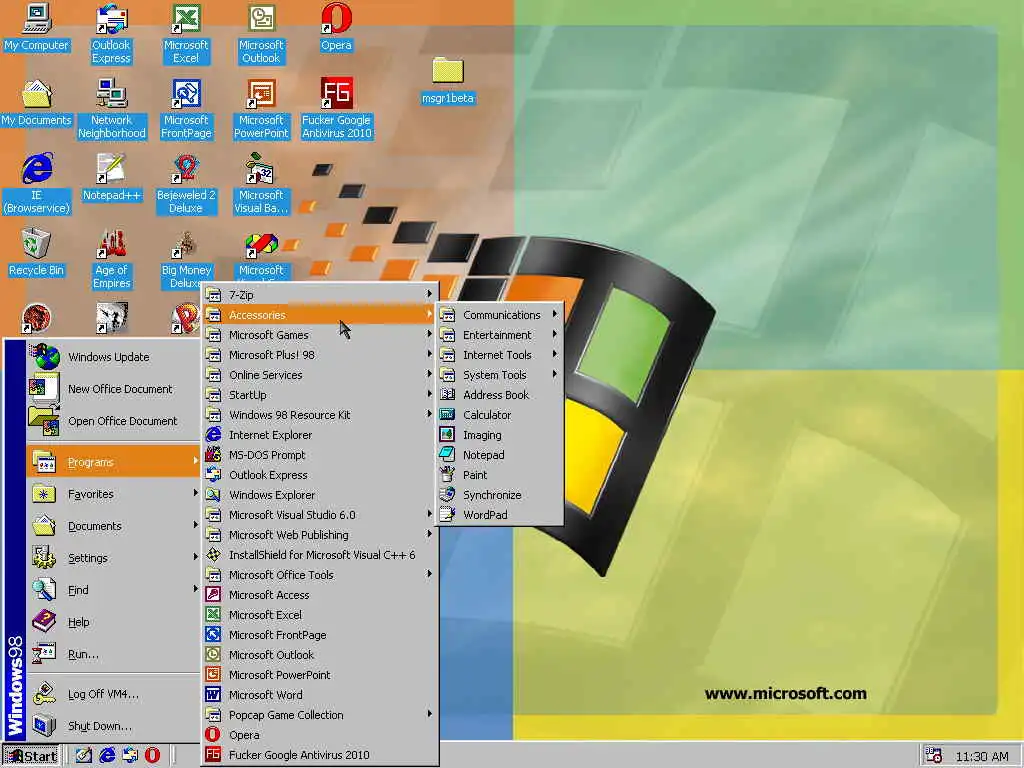Expand the Find submenu
Image resolution: width=1024 pixels, height=768 pixels.
pyautogui.click(x=113, y=590)
